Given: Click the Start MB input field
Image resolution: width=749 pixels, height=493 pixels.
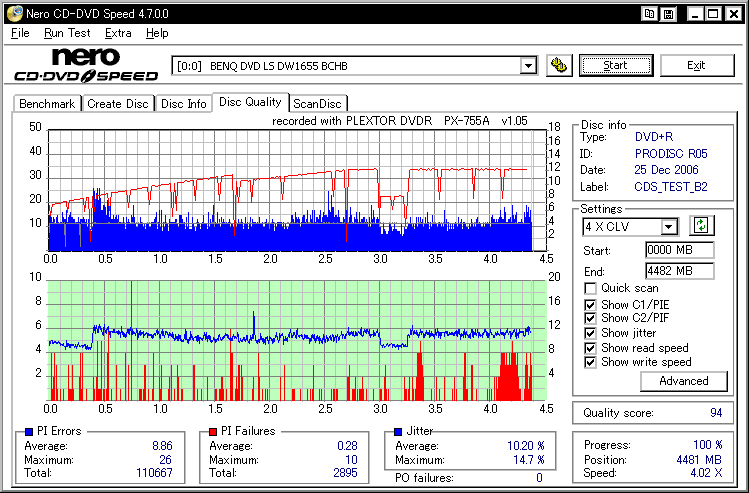Looking at the screenshot, I should coord(679,250).
